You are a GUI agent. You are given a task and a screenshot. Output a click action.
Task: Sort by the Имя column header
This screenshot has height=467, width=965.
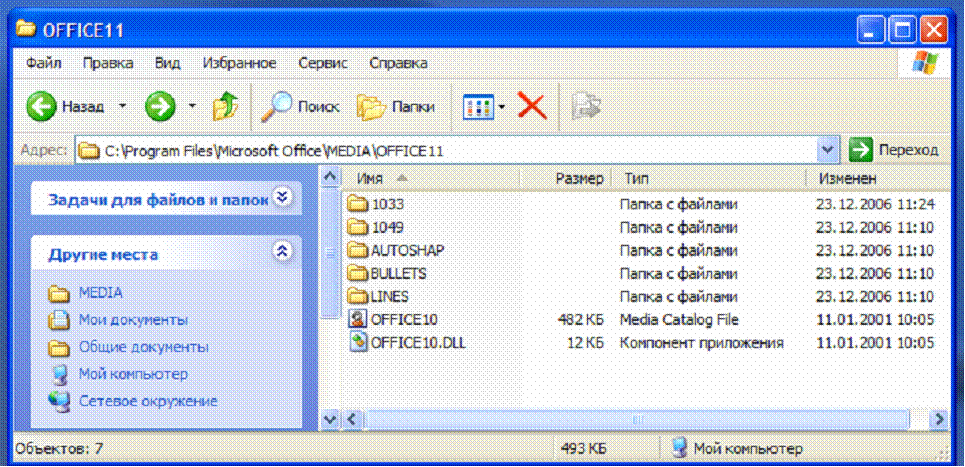coord(431,178)
